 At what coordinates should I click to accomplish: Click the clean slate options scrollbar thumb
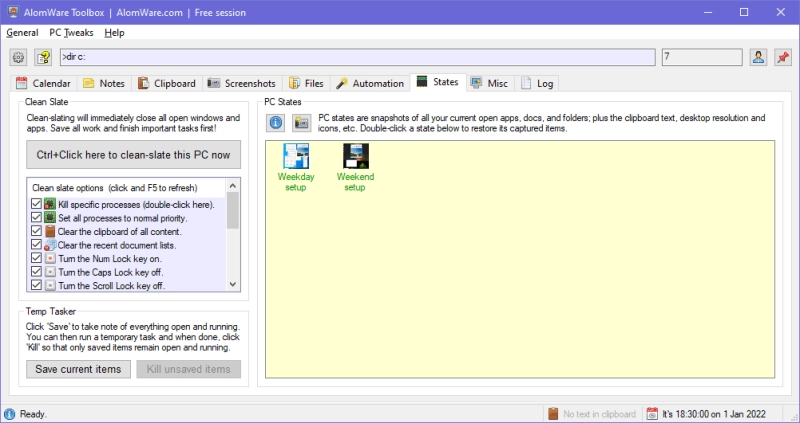233,210
